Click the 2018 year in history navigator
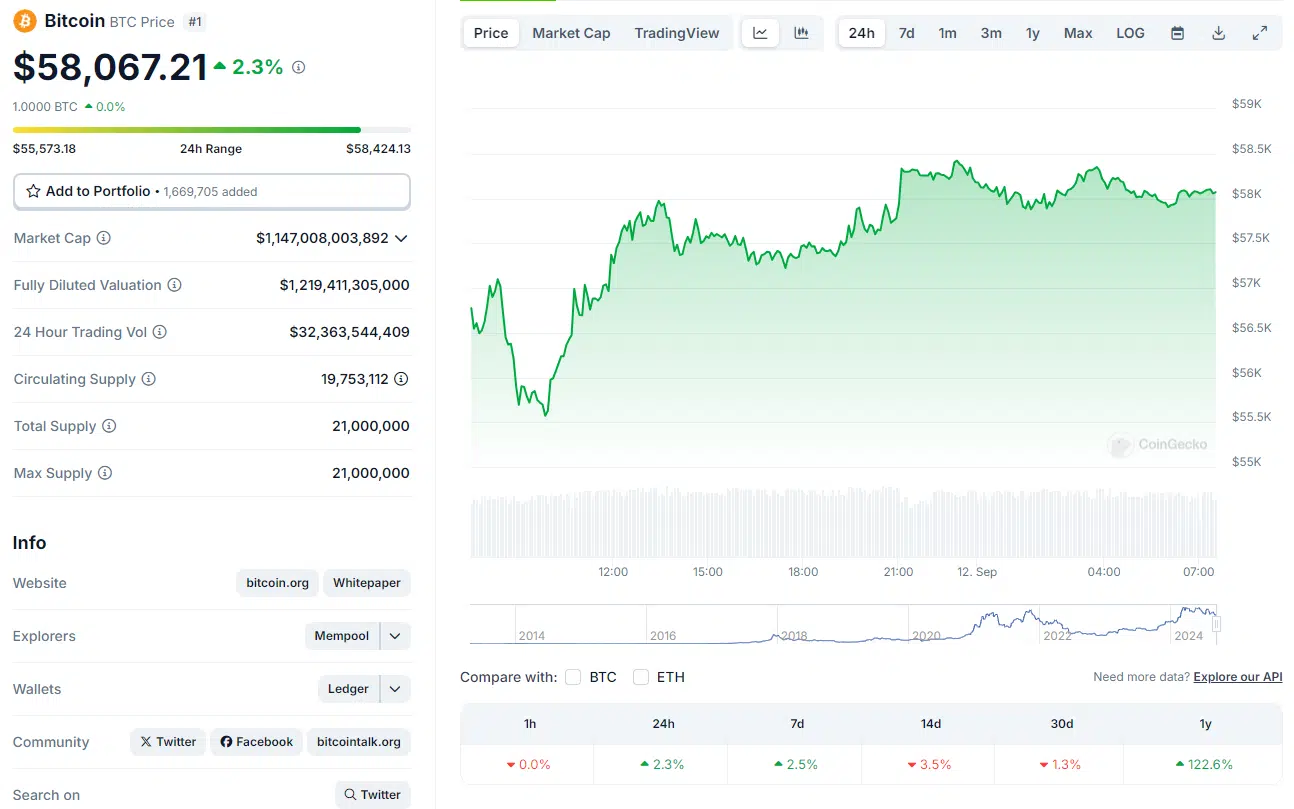 click(794, 636)
